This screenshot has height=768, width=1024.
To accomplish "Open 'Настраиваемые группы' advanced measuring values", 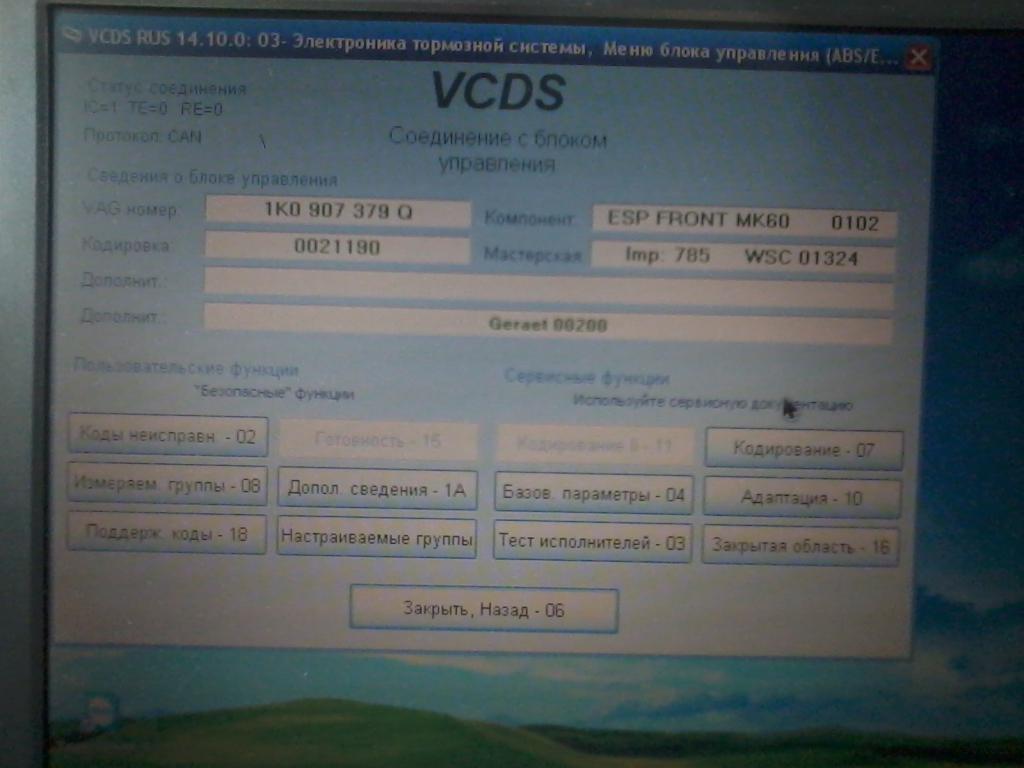I will point(376,537).
